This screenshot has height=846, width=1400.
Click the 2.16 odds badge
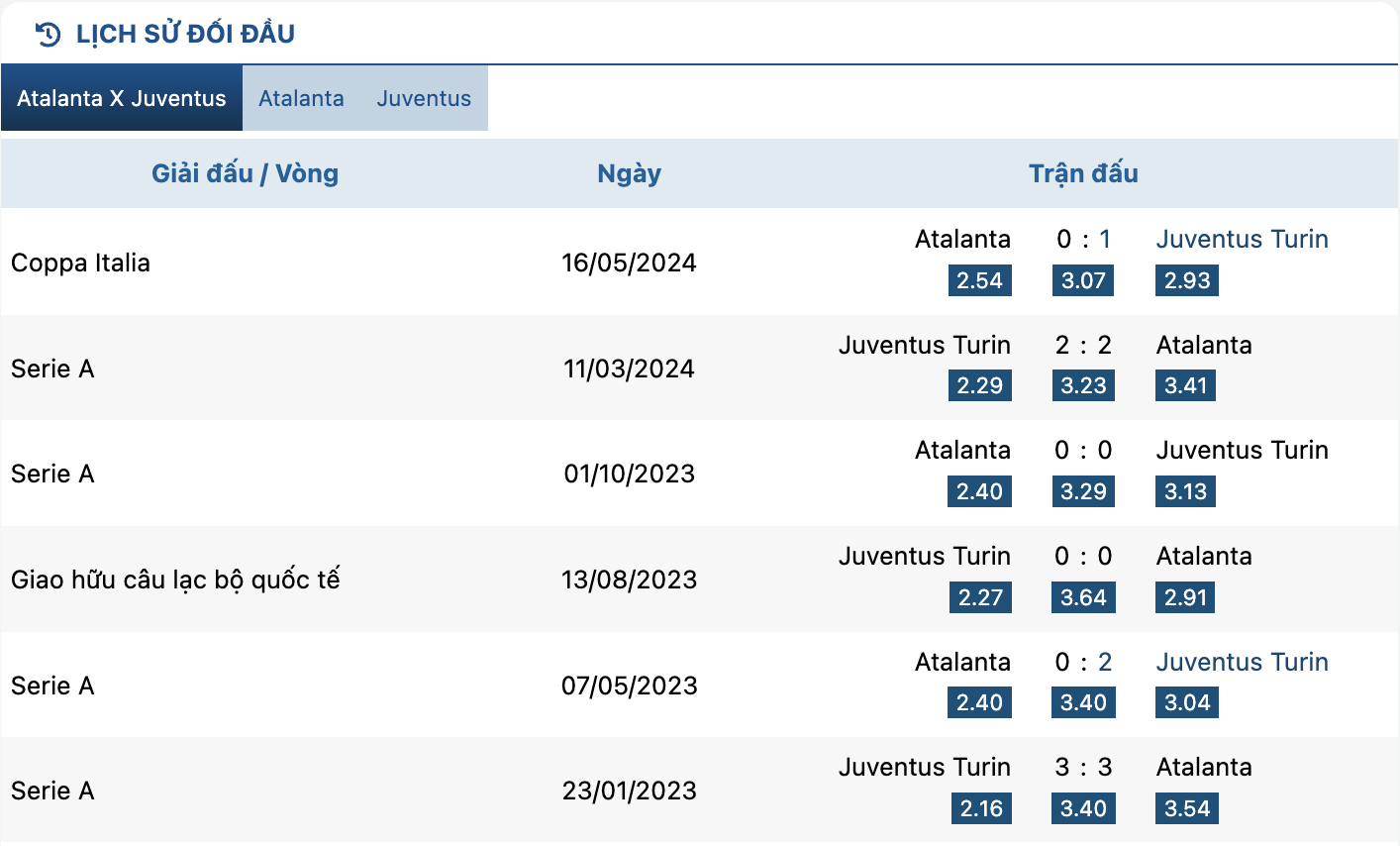[x=981, y=808]
